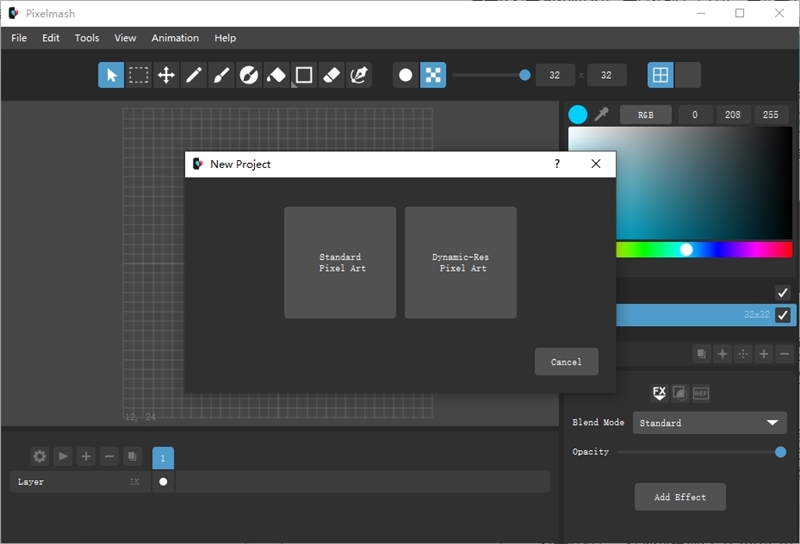Remove layer with minus icon

(x=785, y=354)
